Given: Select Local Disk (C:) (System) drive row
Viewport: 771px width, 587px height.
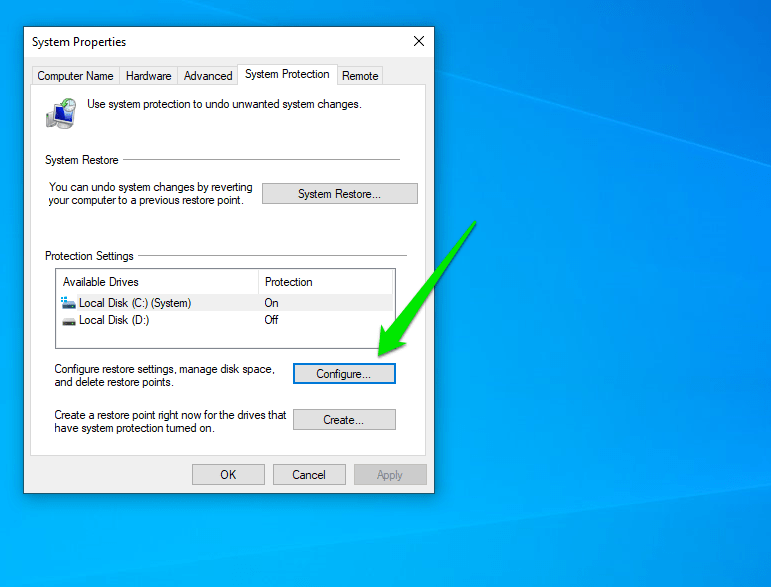Looking at the screenshot, I should pos(225,303).
